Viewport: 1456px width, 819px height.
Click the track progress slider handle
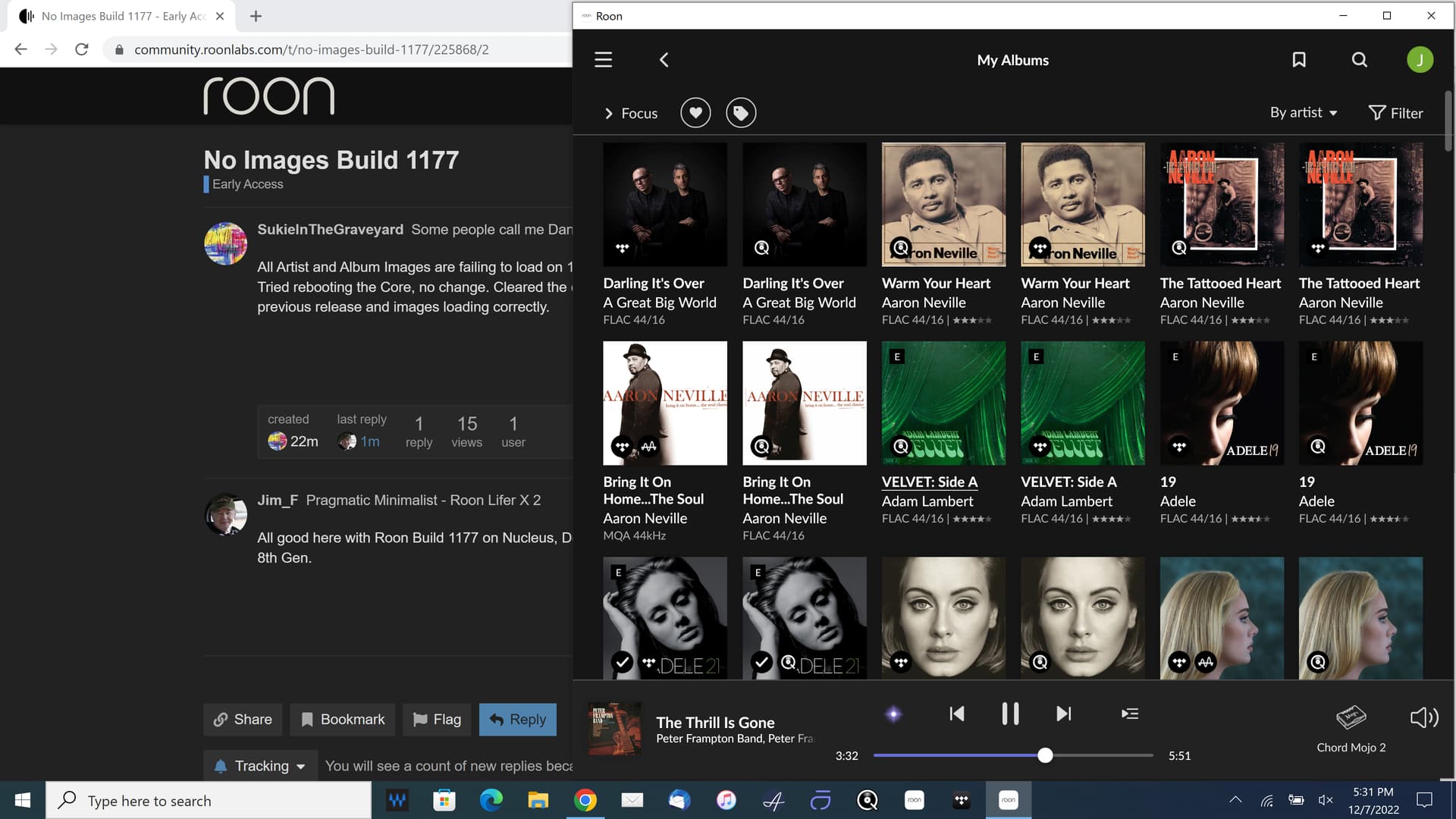point(1045,755)
